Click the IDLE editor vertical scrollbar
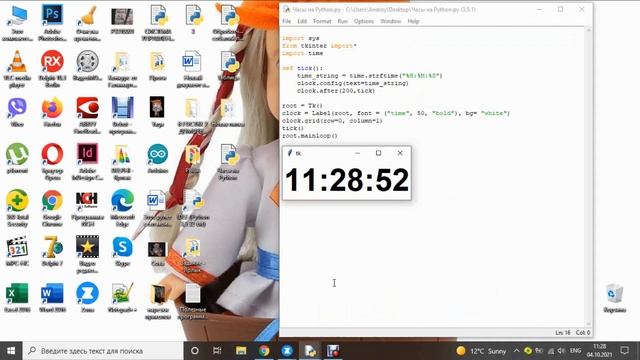 (x=588, y=176)
